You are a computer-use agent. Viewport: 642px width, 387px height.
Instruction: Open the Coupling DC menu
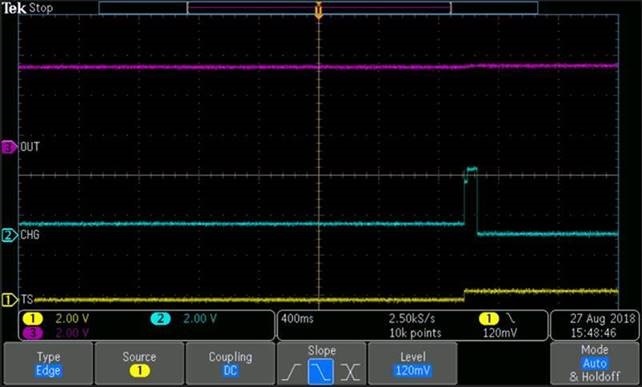click(x=231, y=364)
